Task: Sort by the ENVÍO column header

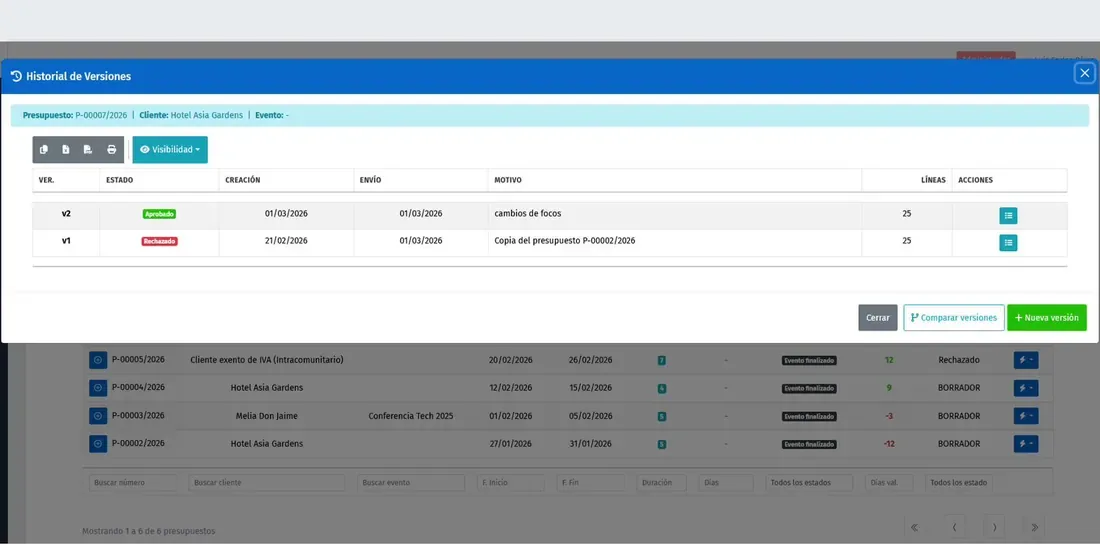Action: [421, 180]
